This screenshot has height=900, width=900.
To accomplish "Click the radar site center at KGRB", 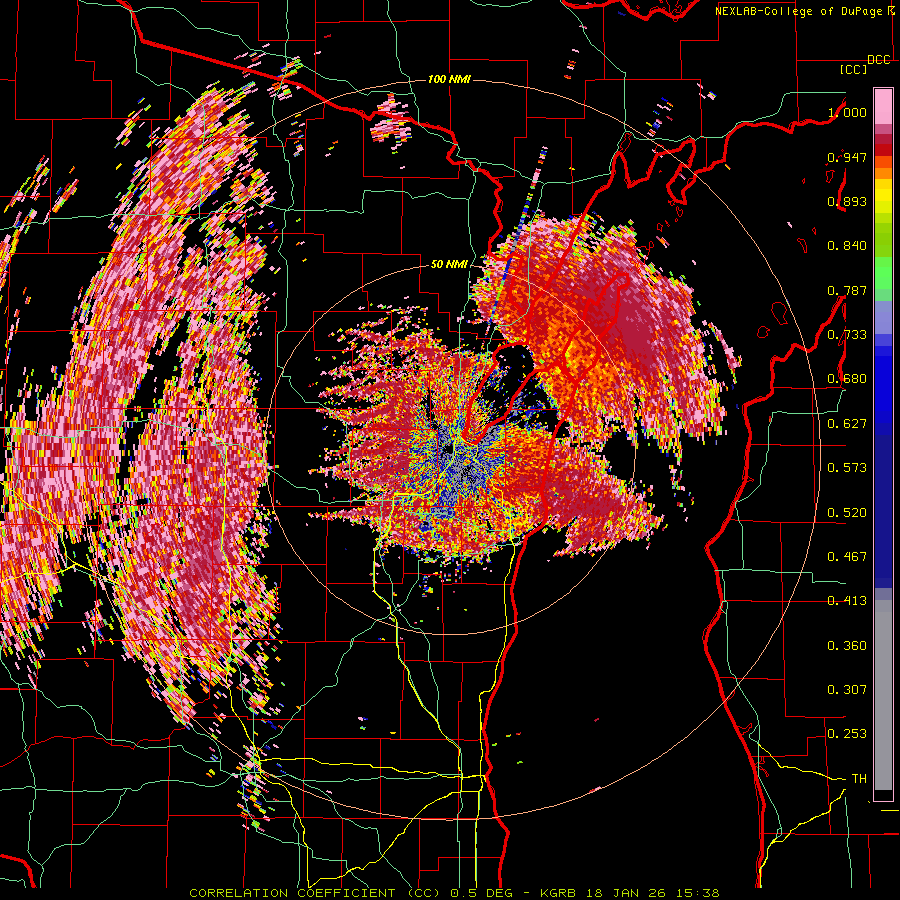I will (449, 449).
